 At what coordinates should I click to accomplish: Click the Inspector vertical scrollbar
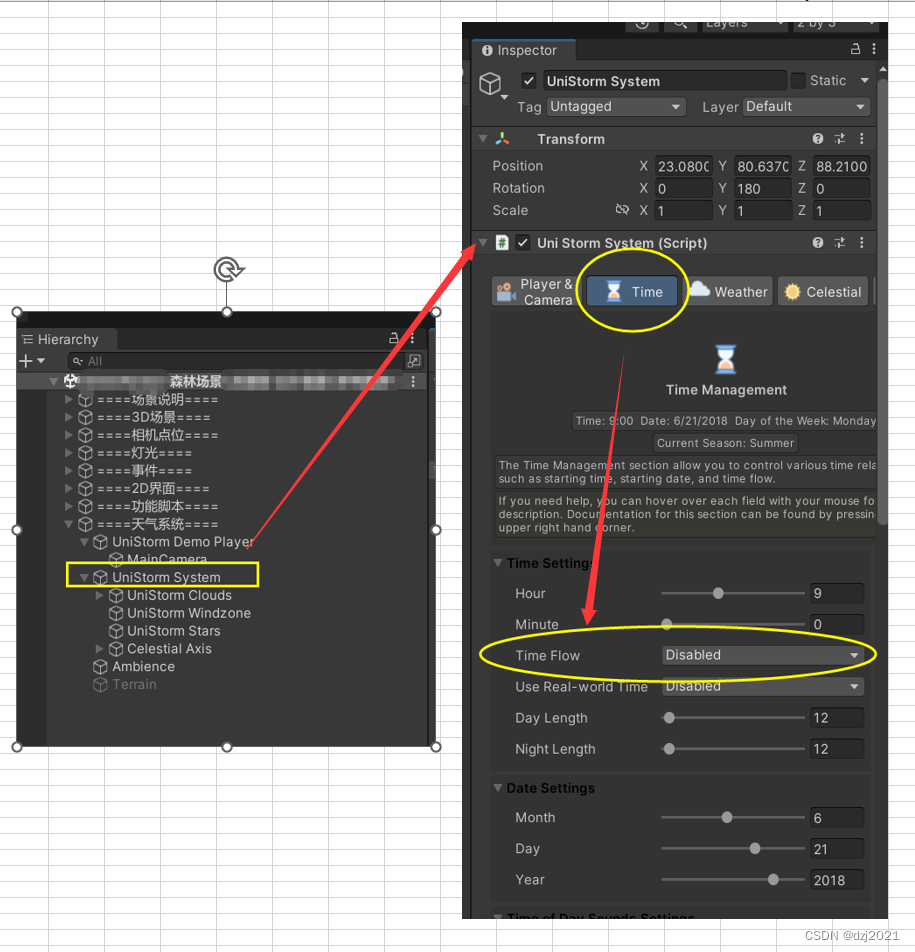883,304
